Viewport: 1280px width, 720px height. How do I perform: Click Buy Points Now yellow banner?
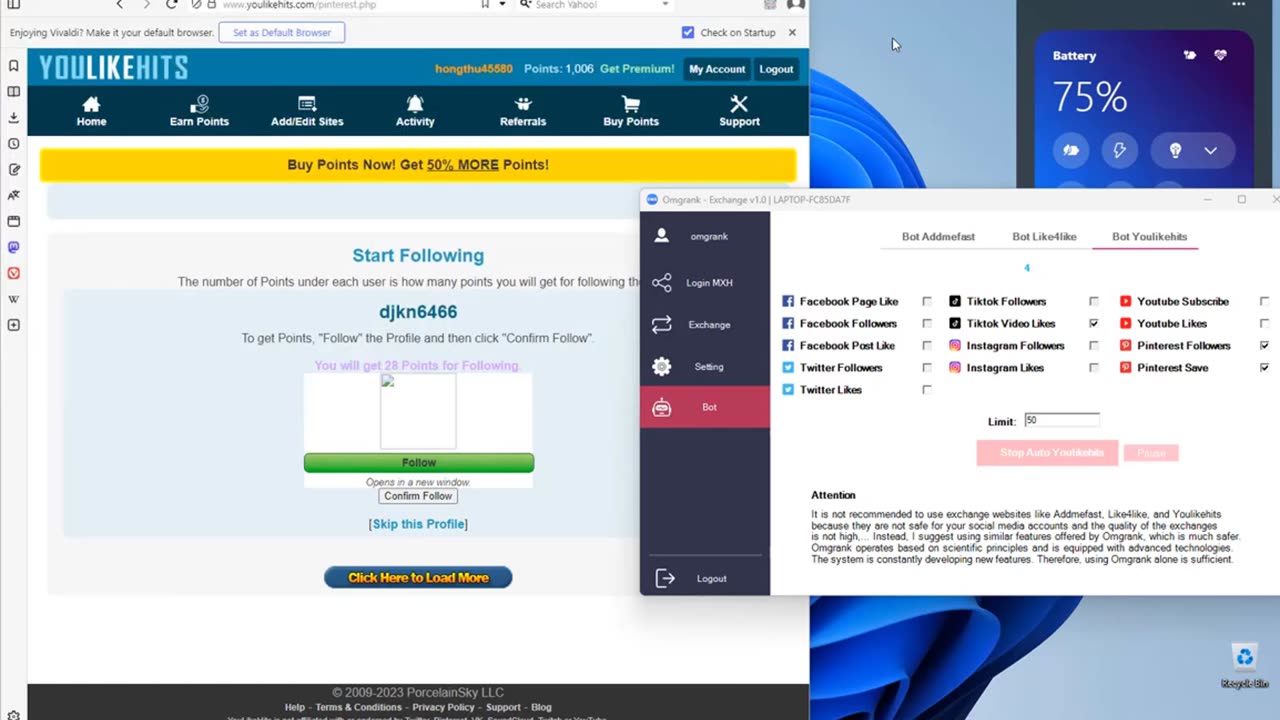(418, 165)
